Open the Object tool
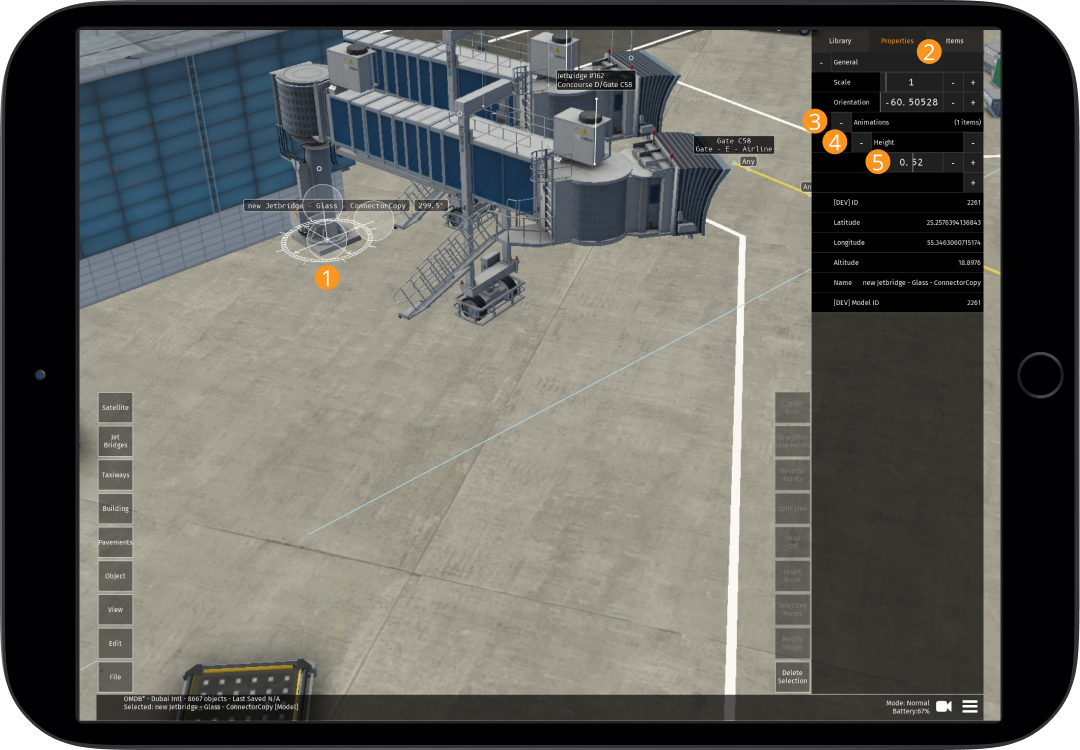This screenshot has width=1080, height=750. pos(115,575)
